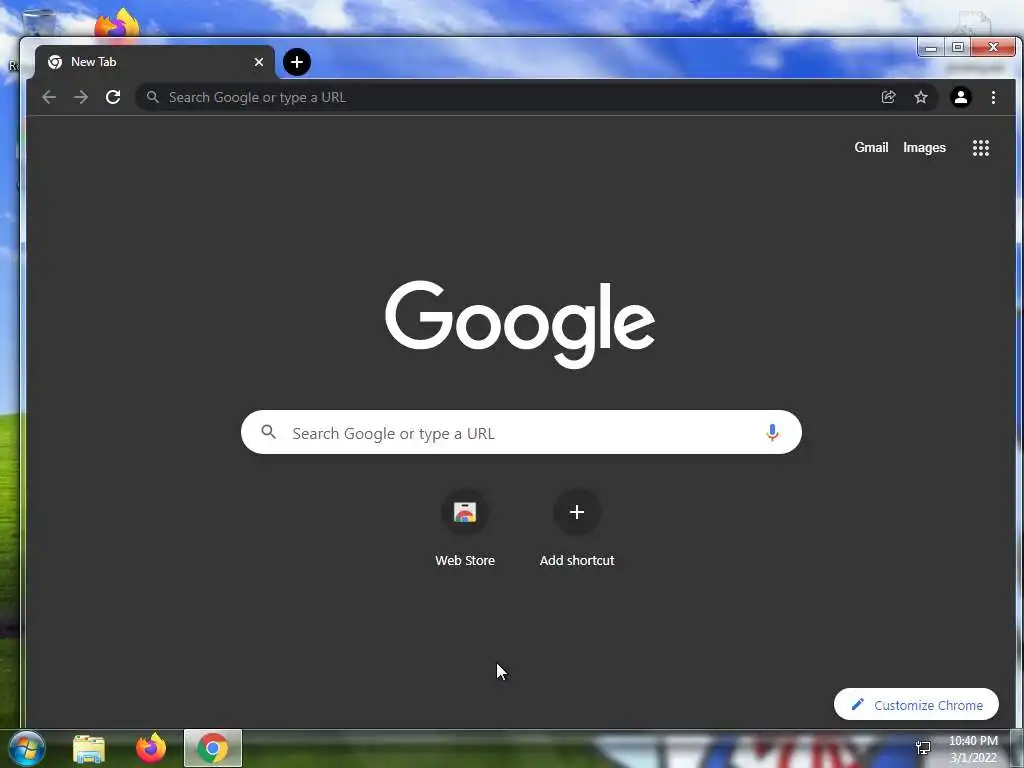Open a new tab with plus button
1024x768 pixels.
coord(296,62)
